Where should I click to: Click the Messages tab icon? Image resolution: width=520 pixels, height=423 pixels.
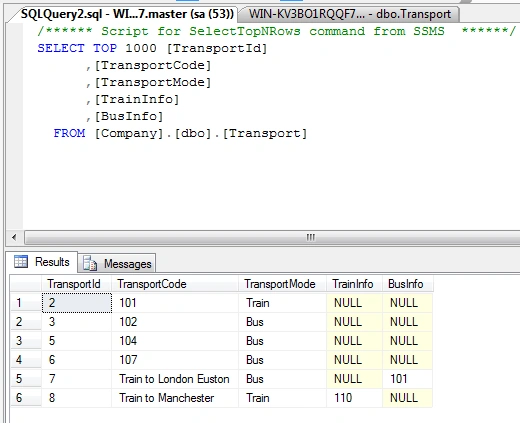[90, 263]
